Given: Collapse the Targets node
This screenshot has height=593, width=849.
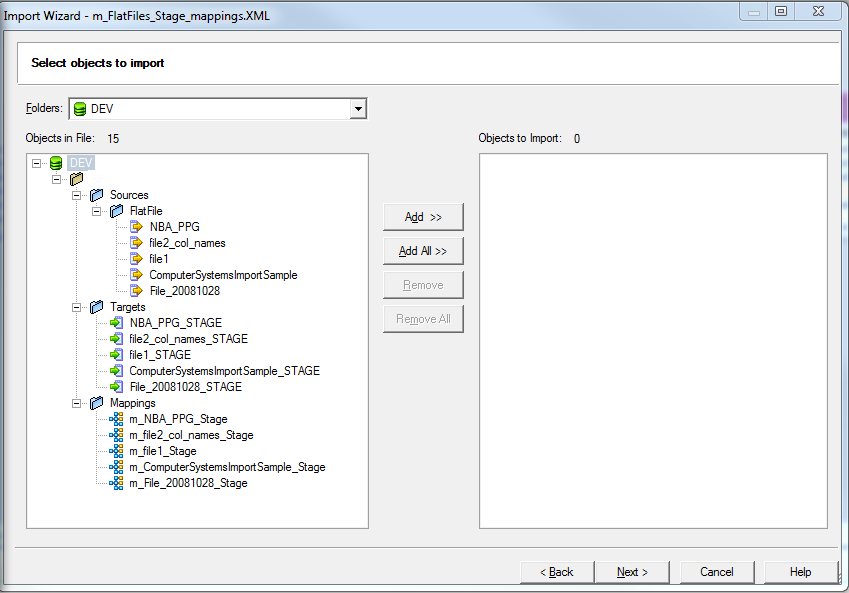Looking at the screenshot, I should tap(76, 307).
